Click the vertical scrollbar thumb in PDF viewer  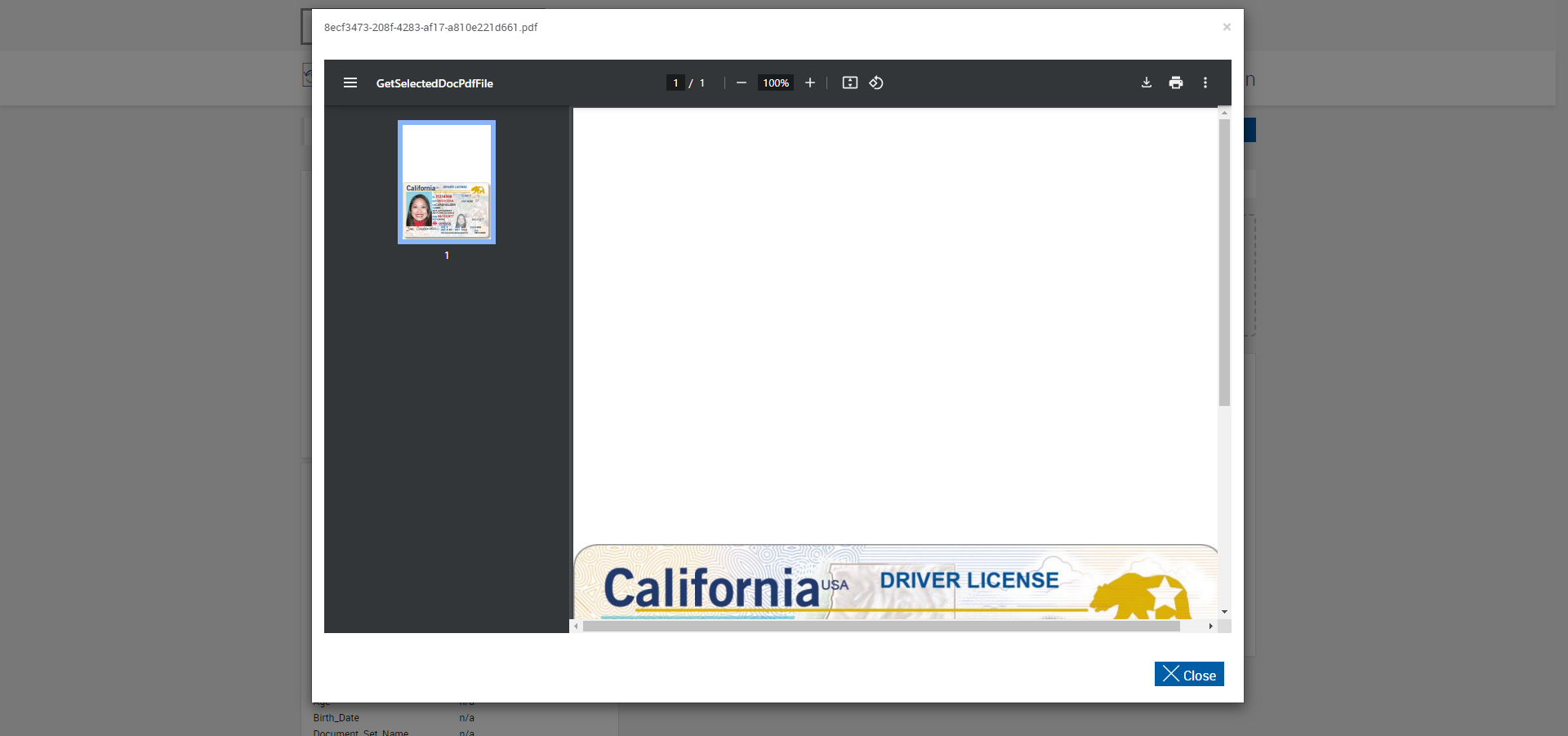pyautogui.click(x=1224, y=262)
